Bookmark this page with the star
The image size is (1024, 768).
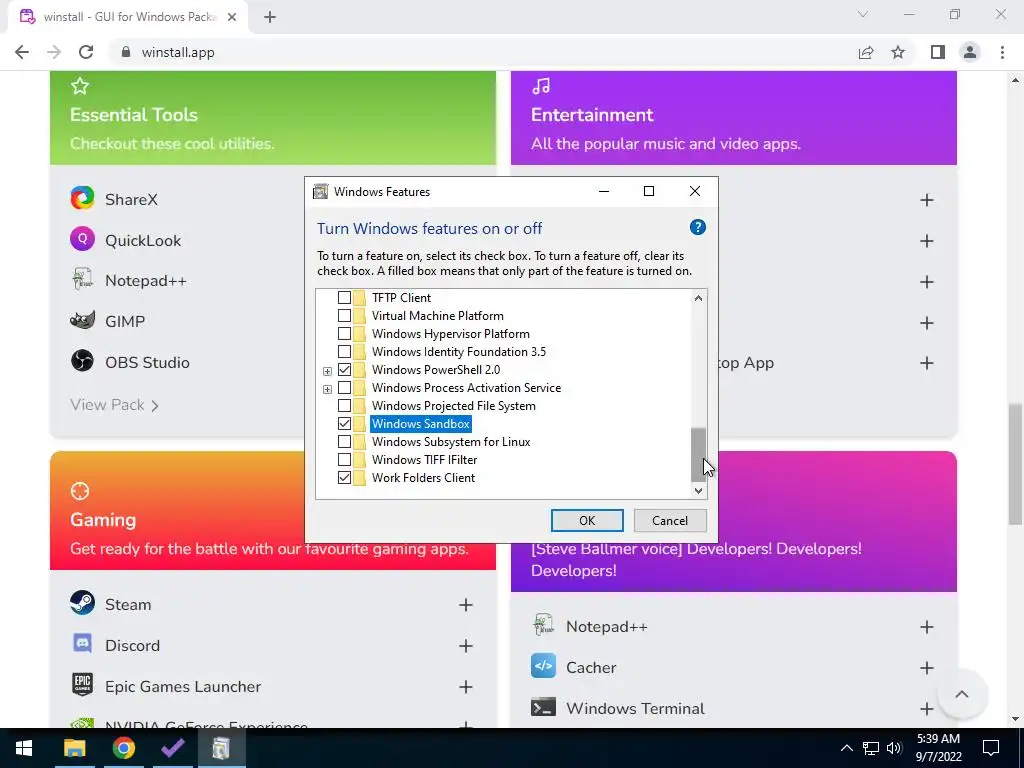click(898, 52)
